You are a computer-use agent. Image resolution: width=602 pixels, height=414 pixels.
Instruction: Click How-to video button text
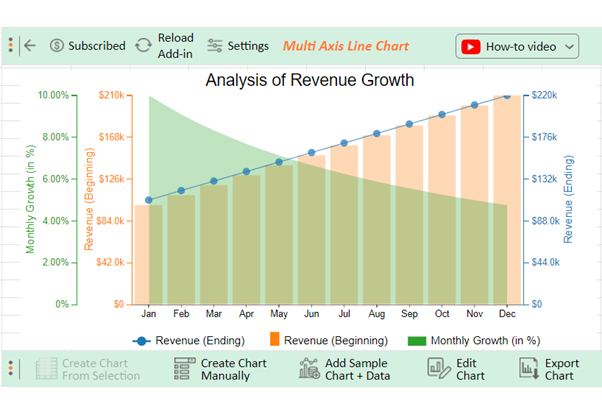(x=521, y=47)
